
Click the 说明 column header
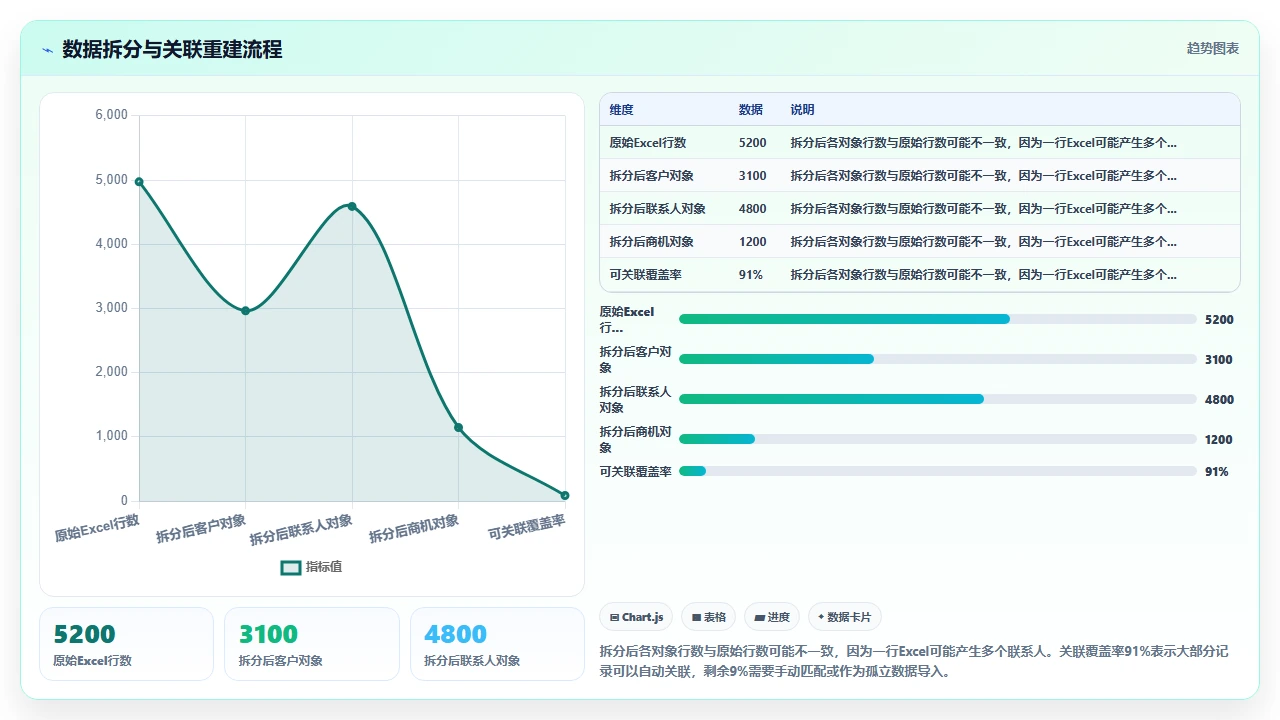802,110
